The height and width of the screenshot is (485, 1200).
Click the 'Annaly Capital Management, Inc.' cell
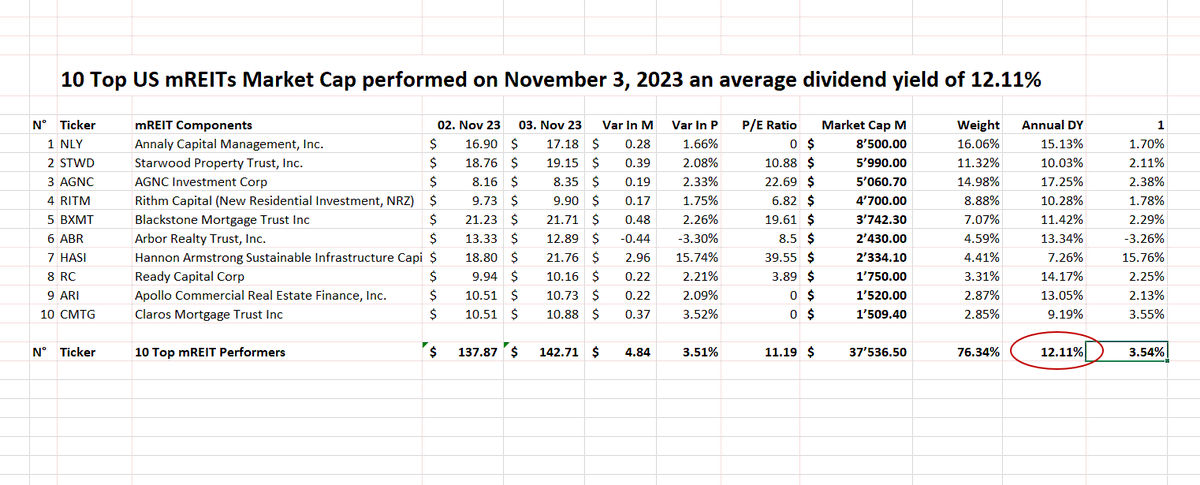point(228,144)
